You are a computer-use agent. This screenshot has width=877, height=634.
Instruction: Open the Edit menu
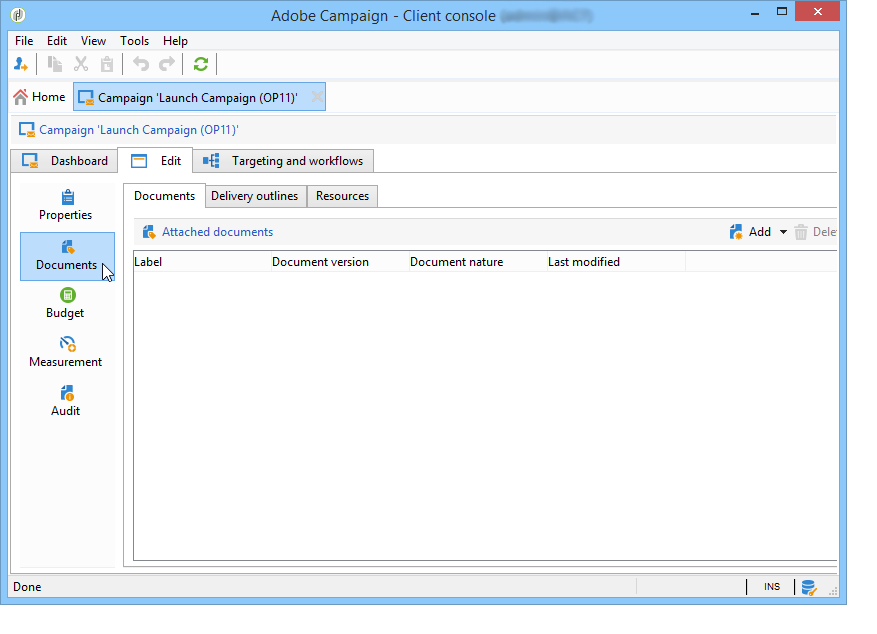pyautogui.click(x=57, y=41)
